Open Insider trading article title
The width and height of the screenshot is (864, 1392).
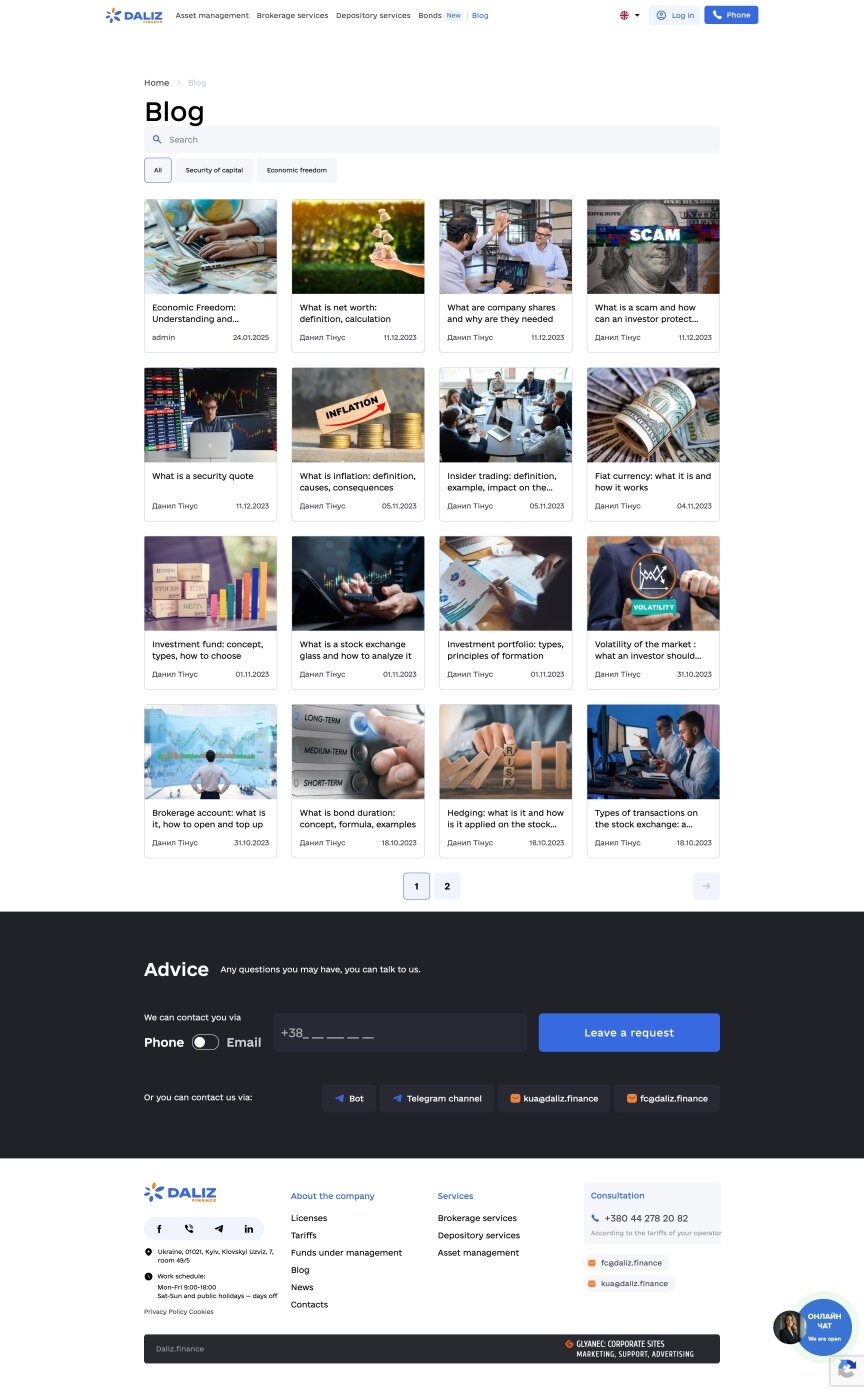(x=501, y=482)
